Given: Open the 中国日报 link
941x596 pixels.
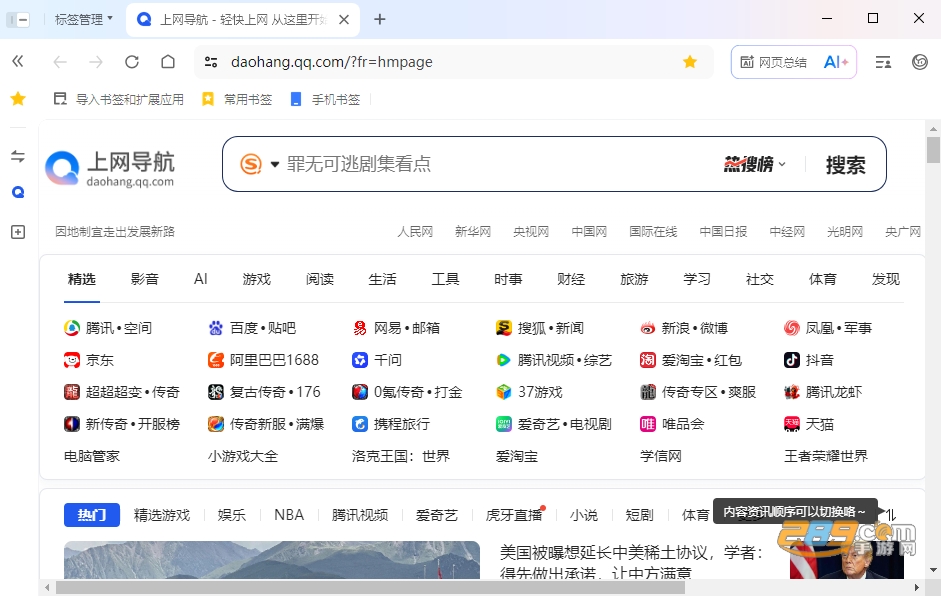Looking at the screenshot, I should point(723,232).
